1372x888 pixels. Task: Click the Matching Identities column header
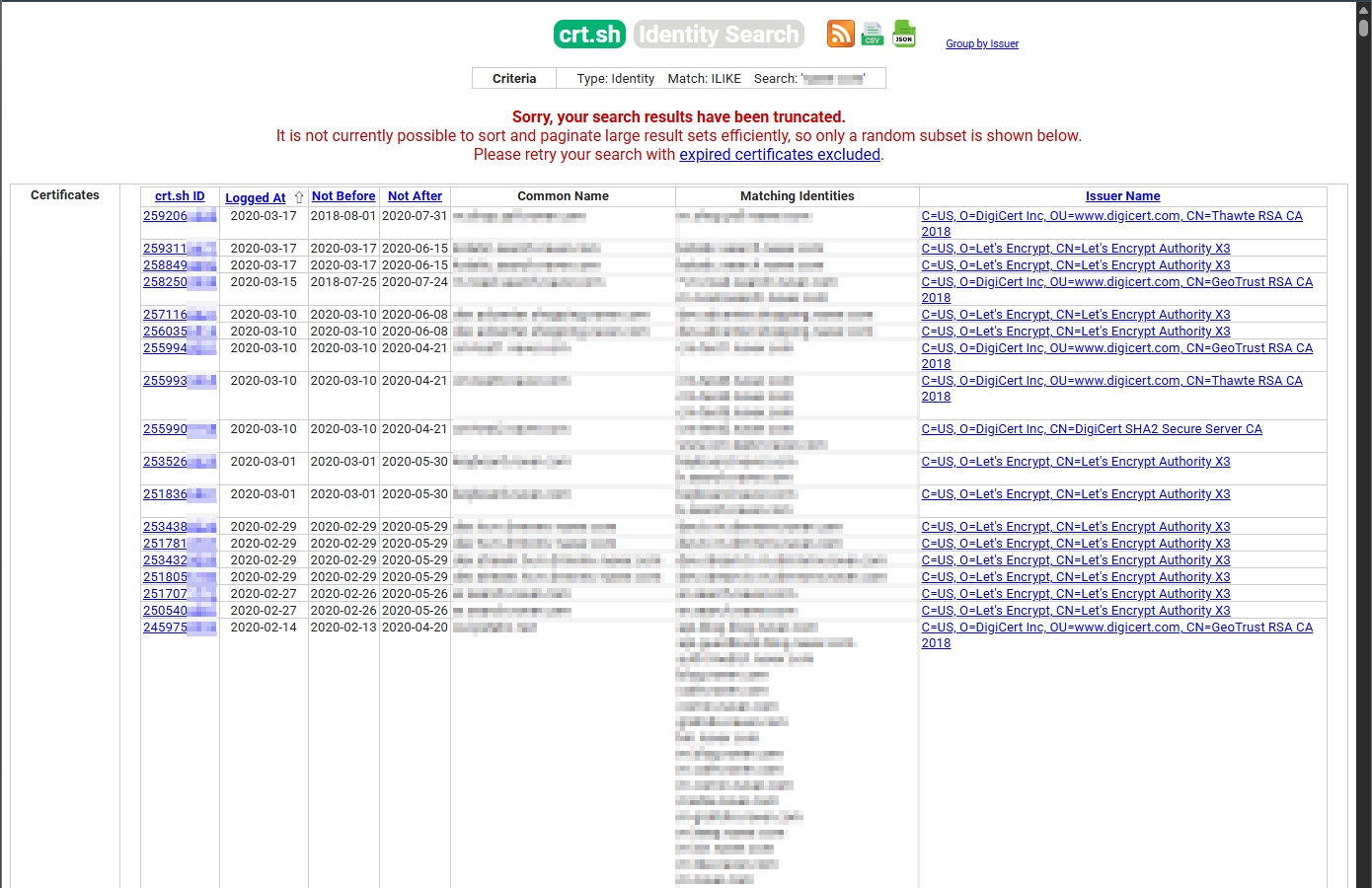pyautogui.click(x=798, y=196)
